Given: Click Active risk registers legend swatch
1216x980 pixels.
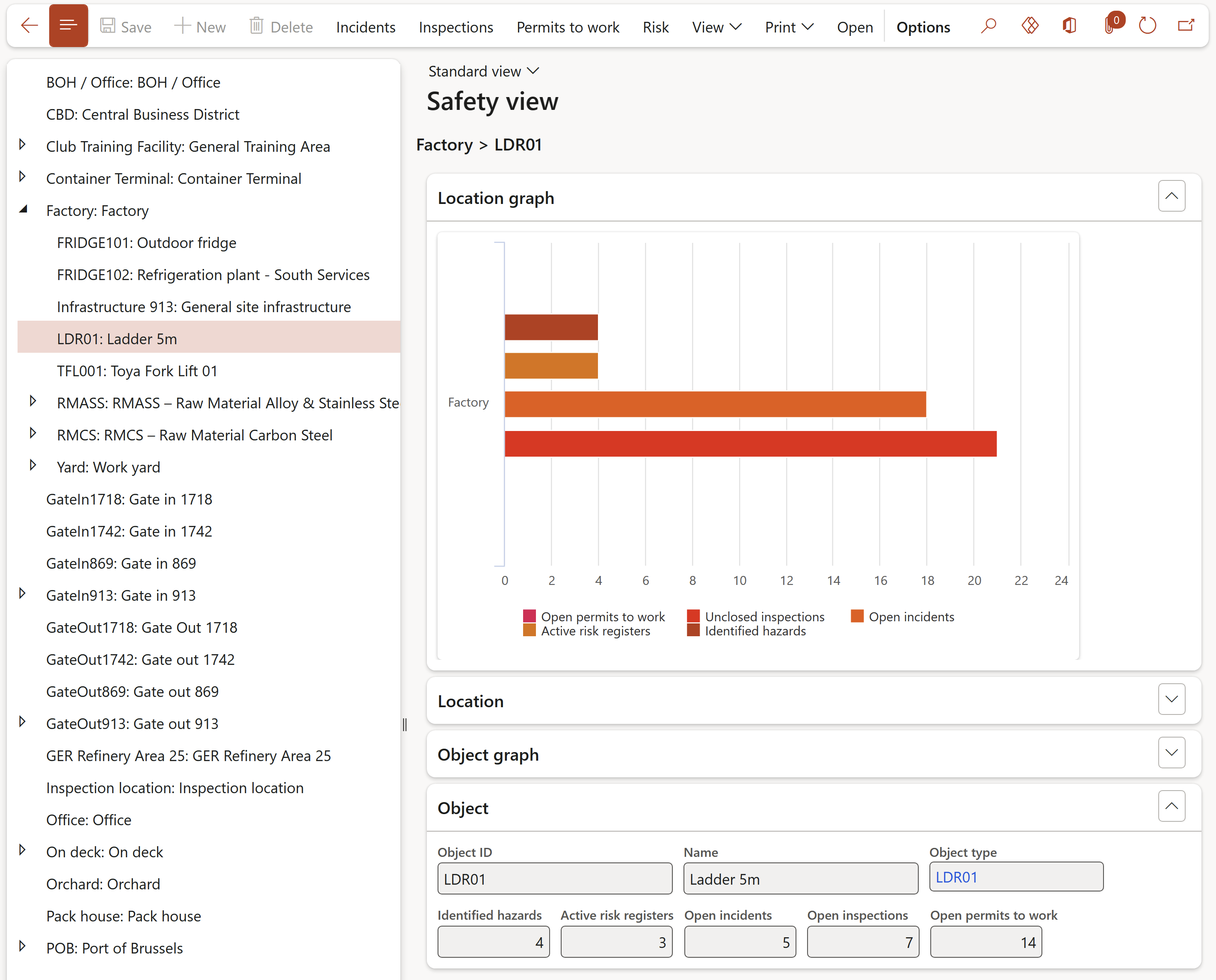Looking at the screenshot, I should click(x=529, y=630).
